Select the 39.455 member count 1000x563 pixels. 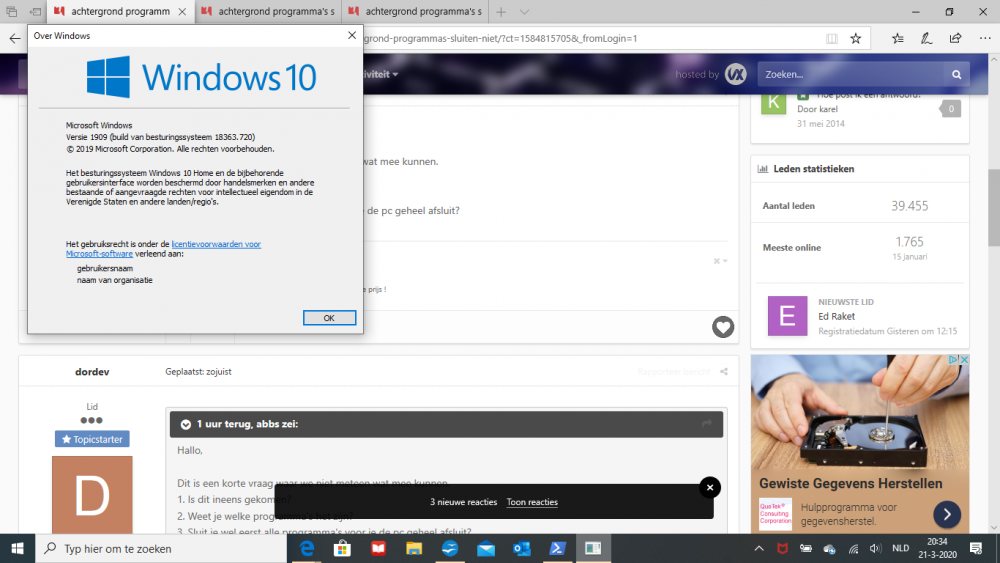pos(909,206)
